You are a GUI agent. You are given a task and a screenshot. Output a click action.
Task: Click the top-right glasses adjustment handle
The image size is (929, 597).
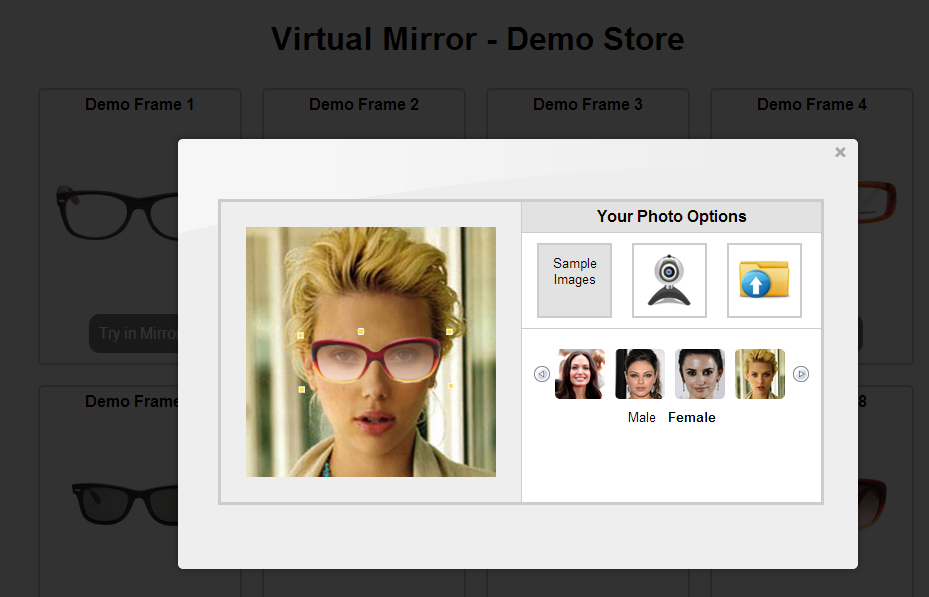pos(450,332)
